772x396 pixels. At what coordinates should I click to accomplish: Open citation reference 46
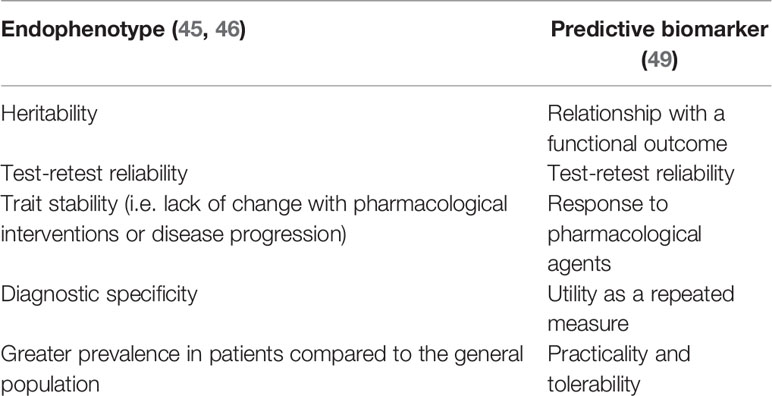[x=226, y=31]
